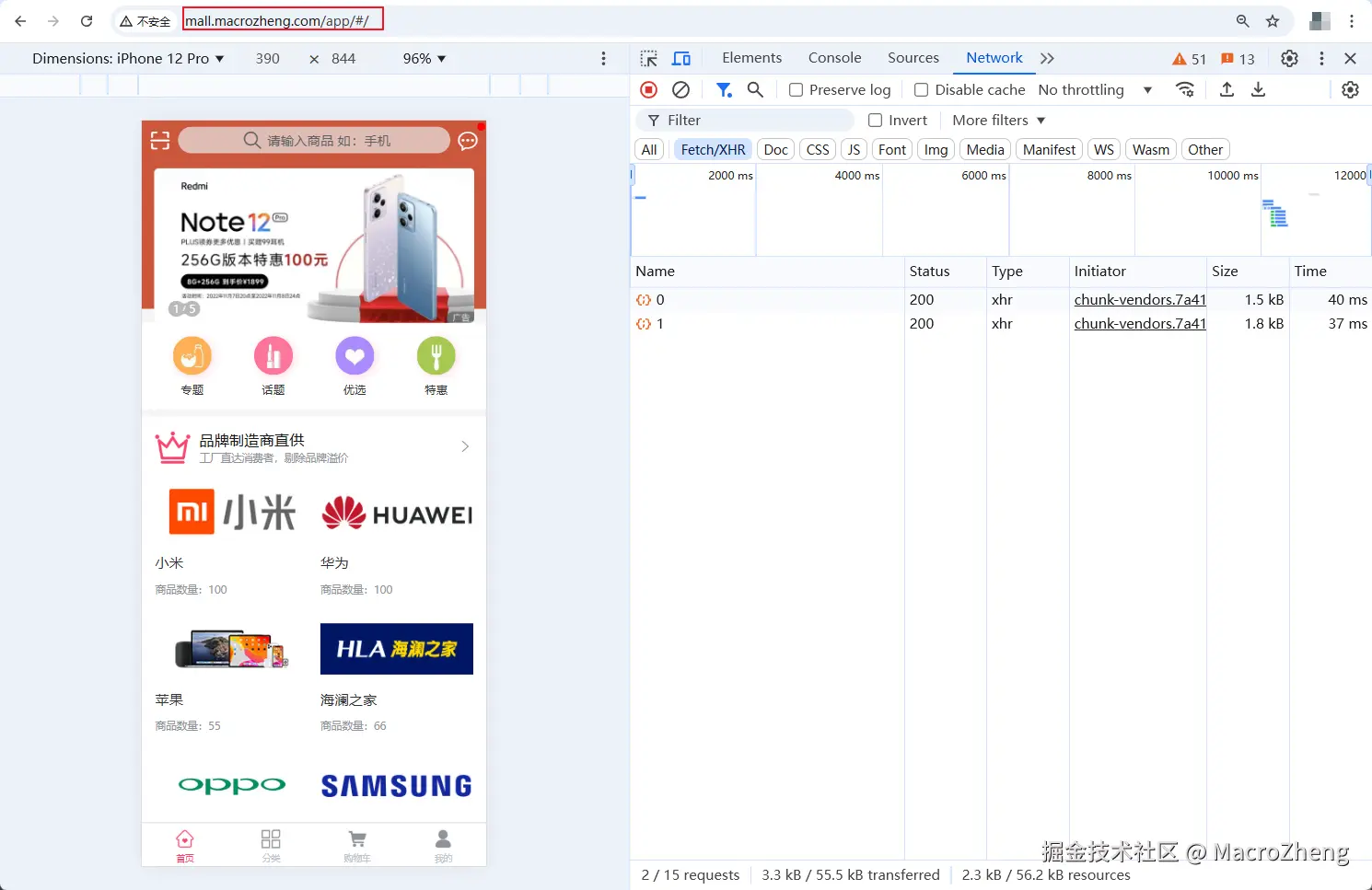Toggle the Doc request filter
Image resolution: width=1372 pixels, height=890 pixels.
(776, 149)
